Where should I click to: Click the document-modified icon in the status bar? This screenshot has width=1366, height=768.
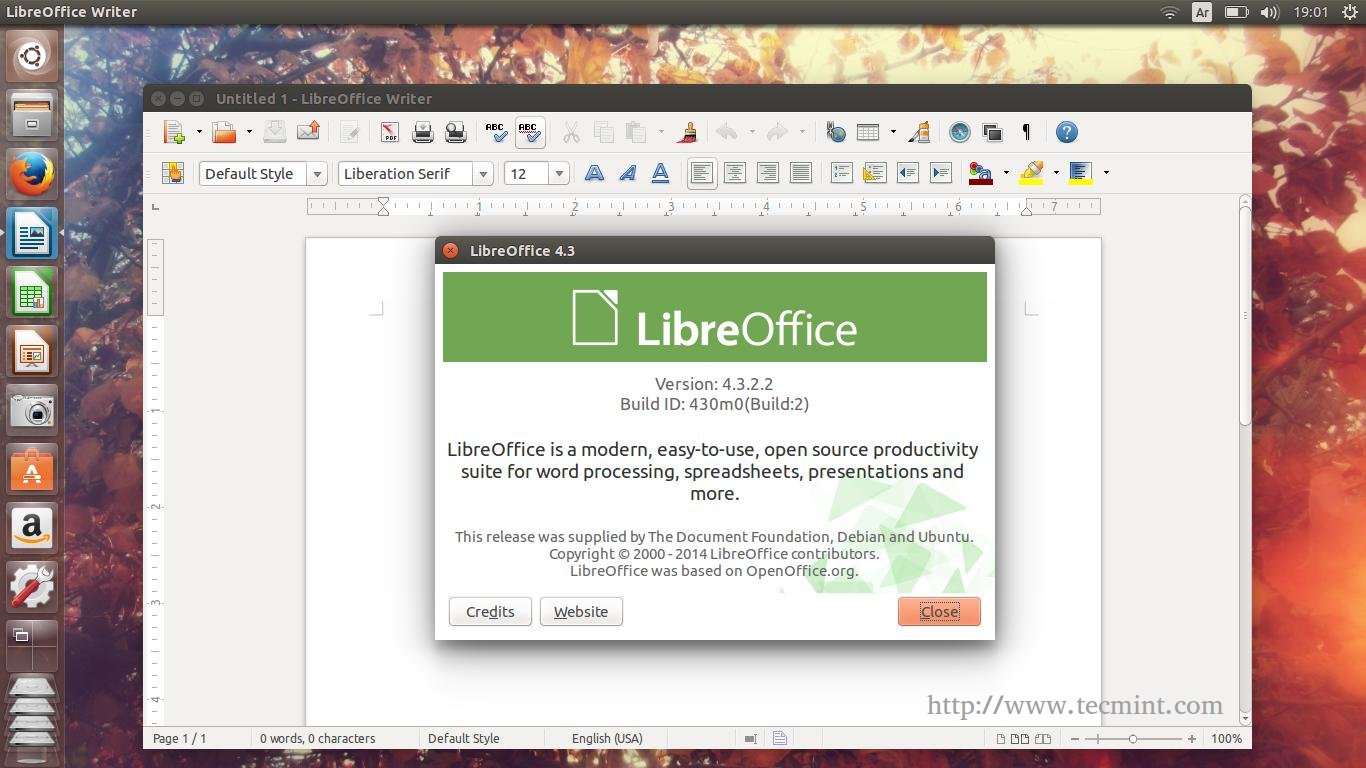coord(780,738)
